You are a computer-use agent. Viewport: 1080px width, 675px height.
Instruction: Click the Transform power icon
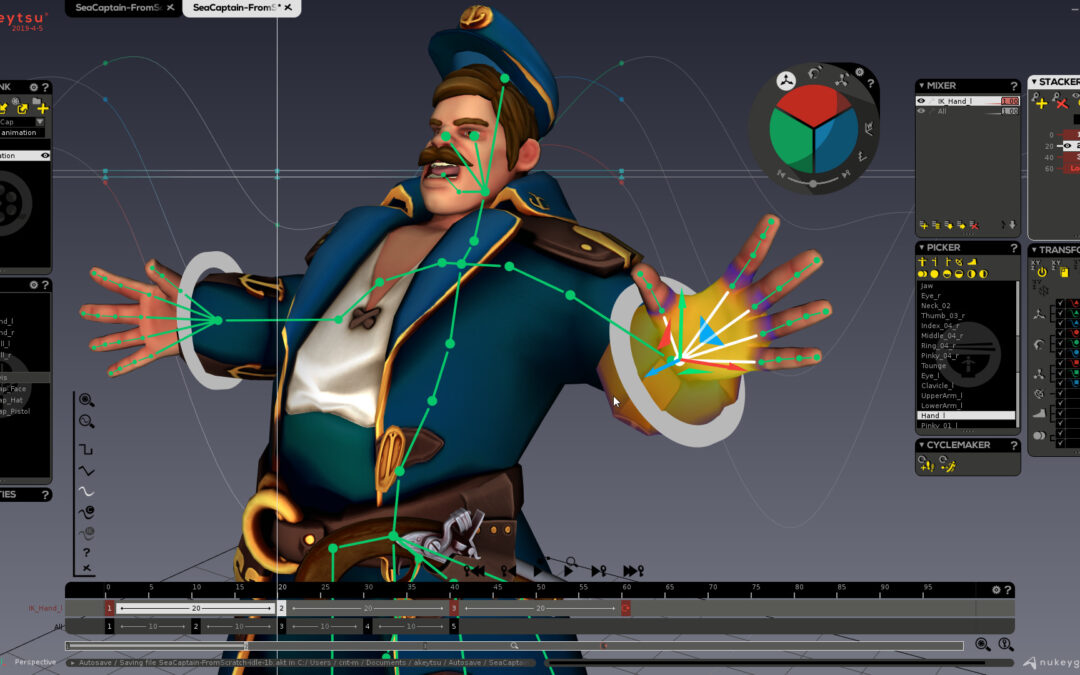(x=1041, y=273)
